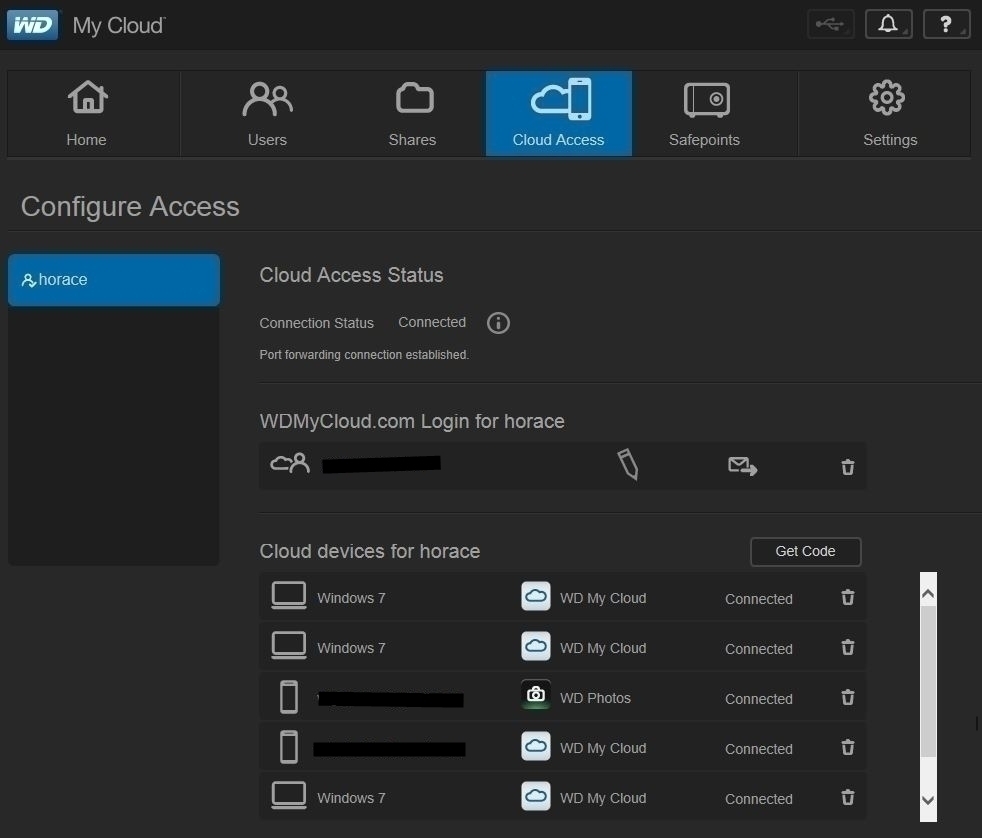
Task: Open the help question mark menu
Action: [x=946, y=24]
